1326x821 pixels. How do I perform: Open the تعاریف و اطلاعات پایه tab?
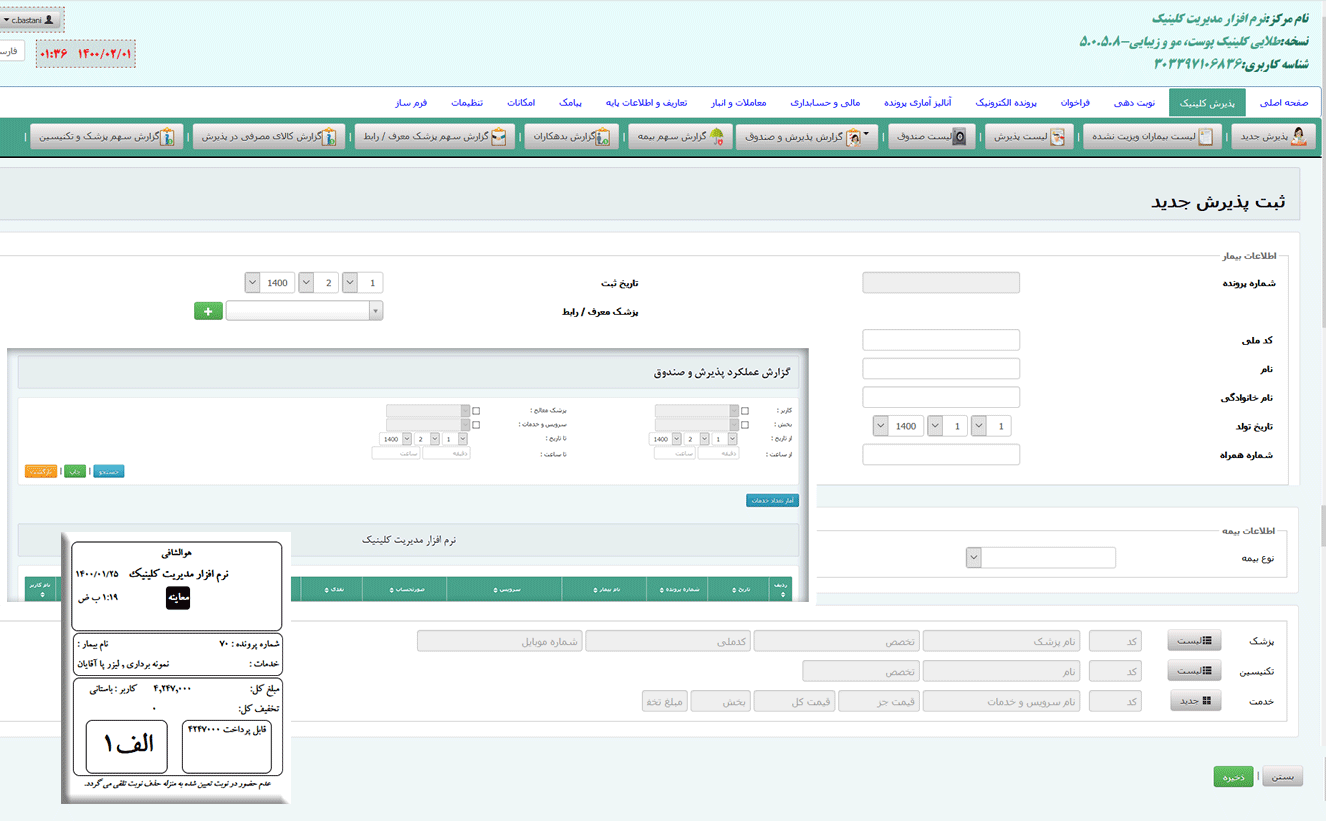646,102
